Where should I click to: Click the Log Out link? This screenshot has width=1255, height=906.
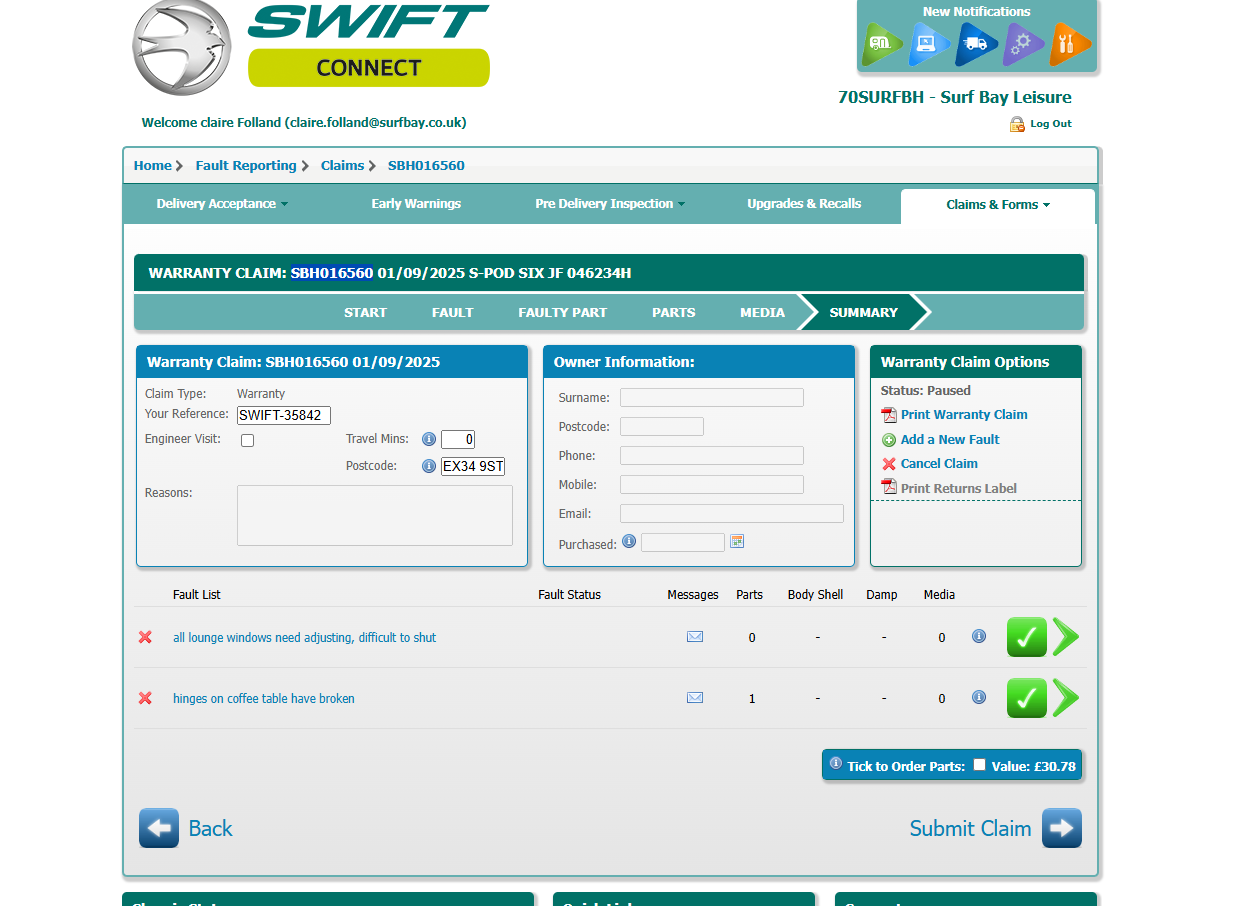(1051, 124)
